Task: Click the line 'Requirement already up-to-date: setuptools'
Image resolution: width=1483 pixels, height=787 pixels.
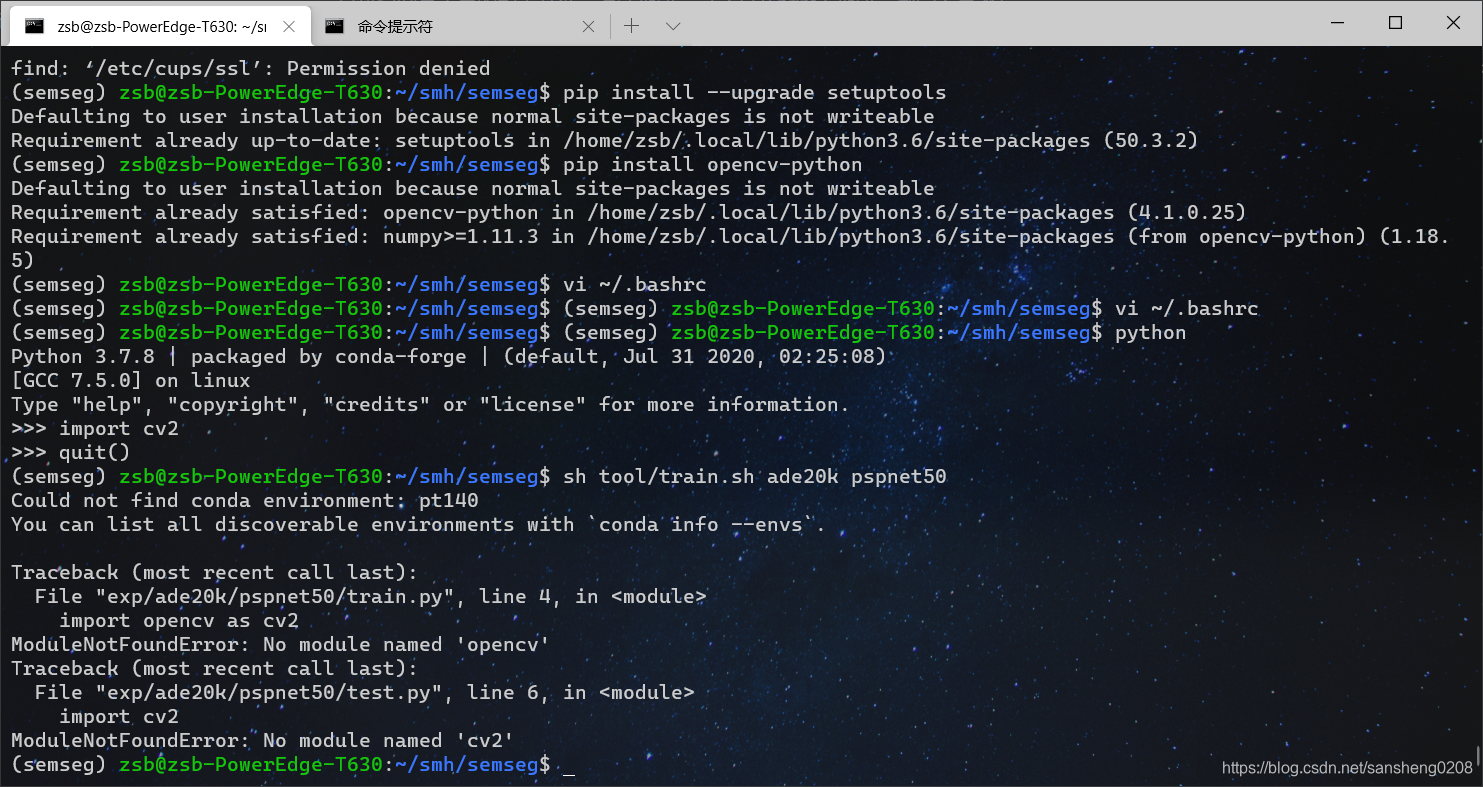Action: point(605,140)
